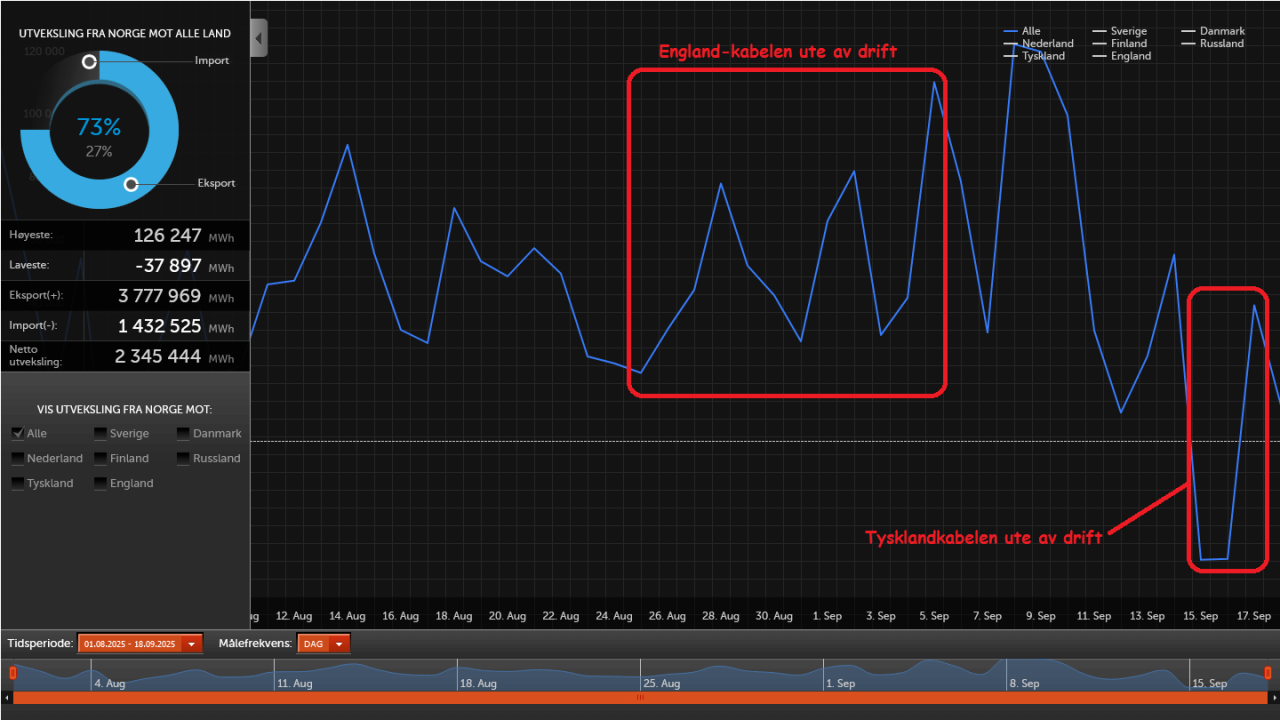Click the Danmark legend line icon
The width and height of the screenshot is (1280, 720).
[1187, 31]
